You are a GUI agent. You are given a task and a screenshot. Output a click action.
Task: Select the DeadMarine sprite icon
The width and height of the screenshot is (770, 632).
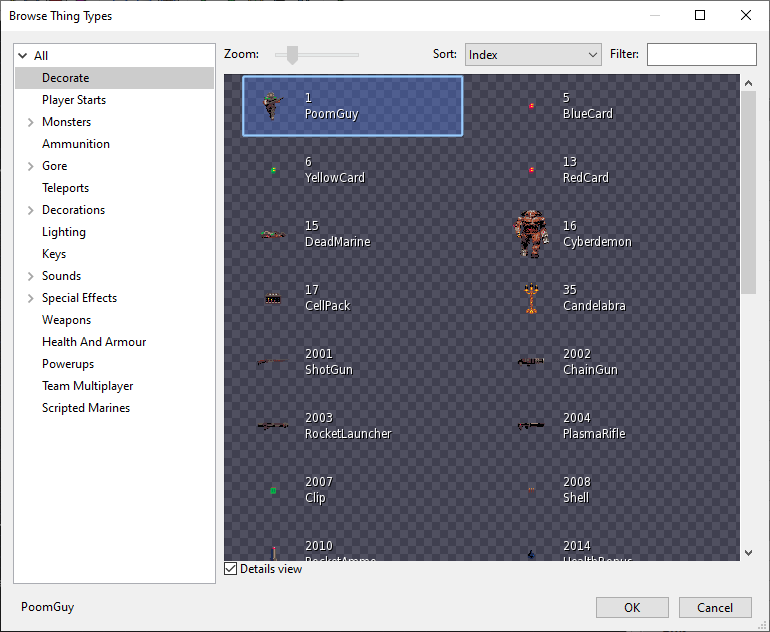273,234
